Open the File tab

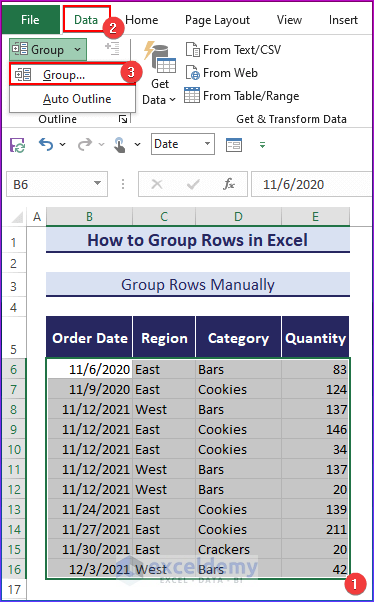30,20
